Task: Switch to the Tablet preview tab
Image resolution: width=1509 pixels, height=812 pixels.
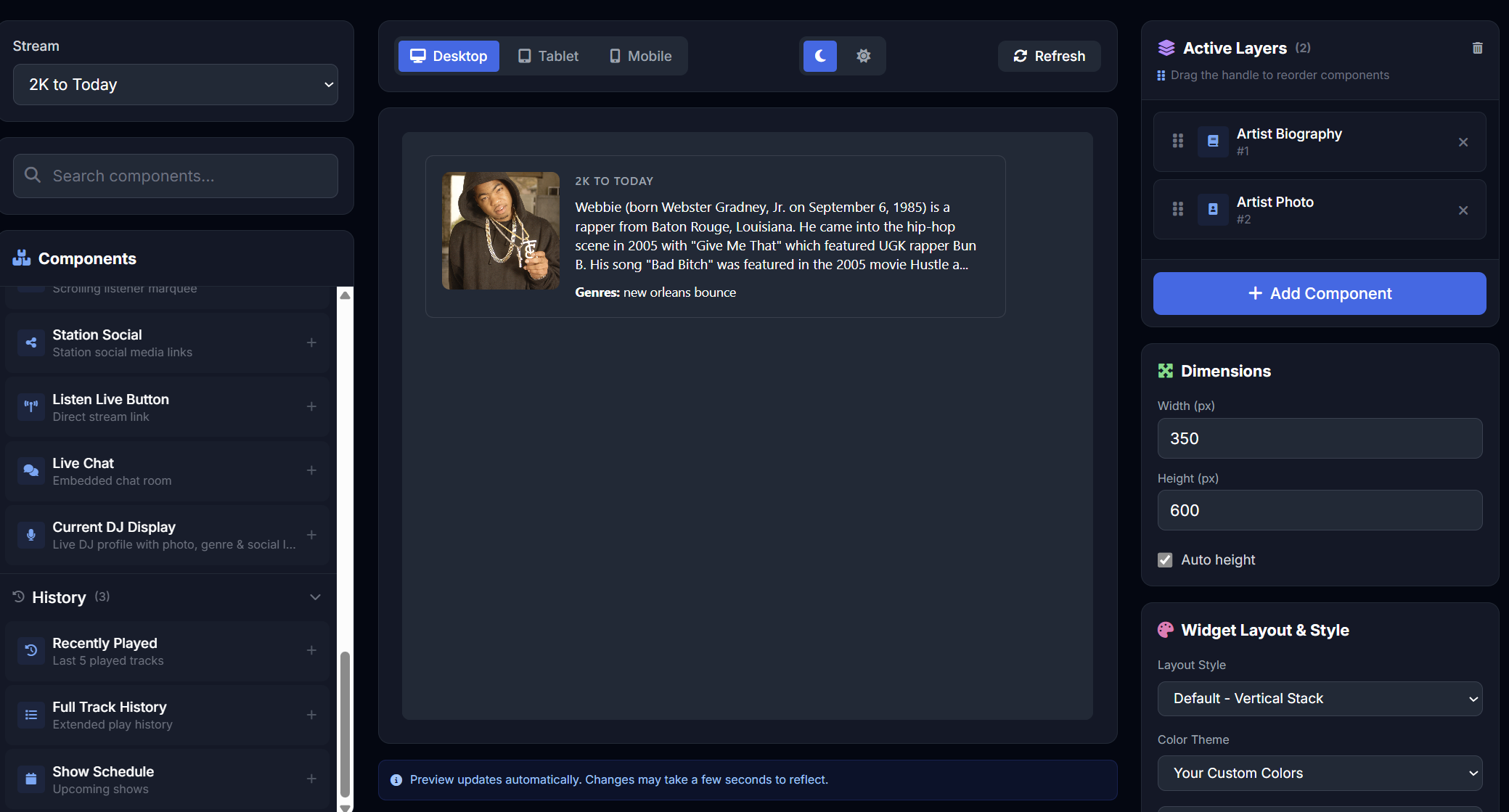Action: (x=548, y=56)
